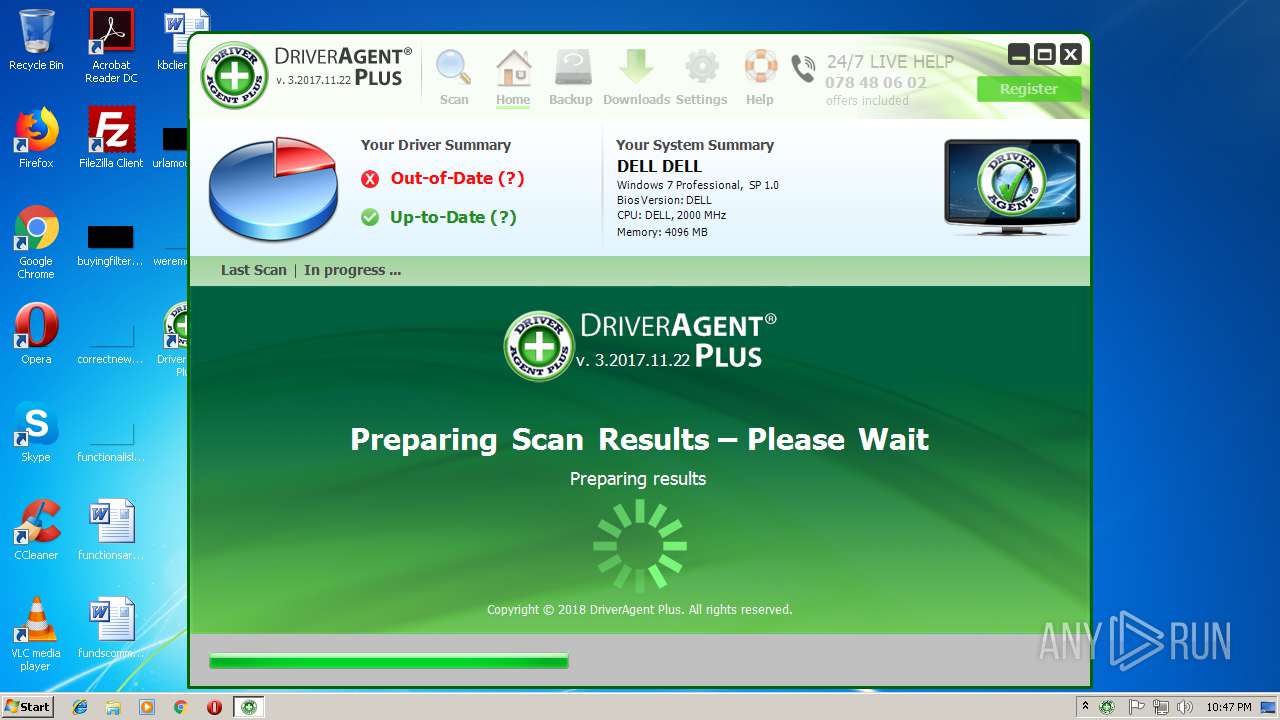
Task: Go to the Home tab
Action: pos(513,77)
